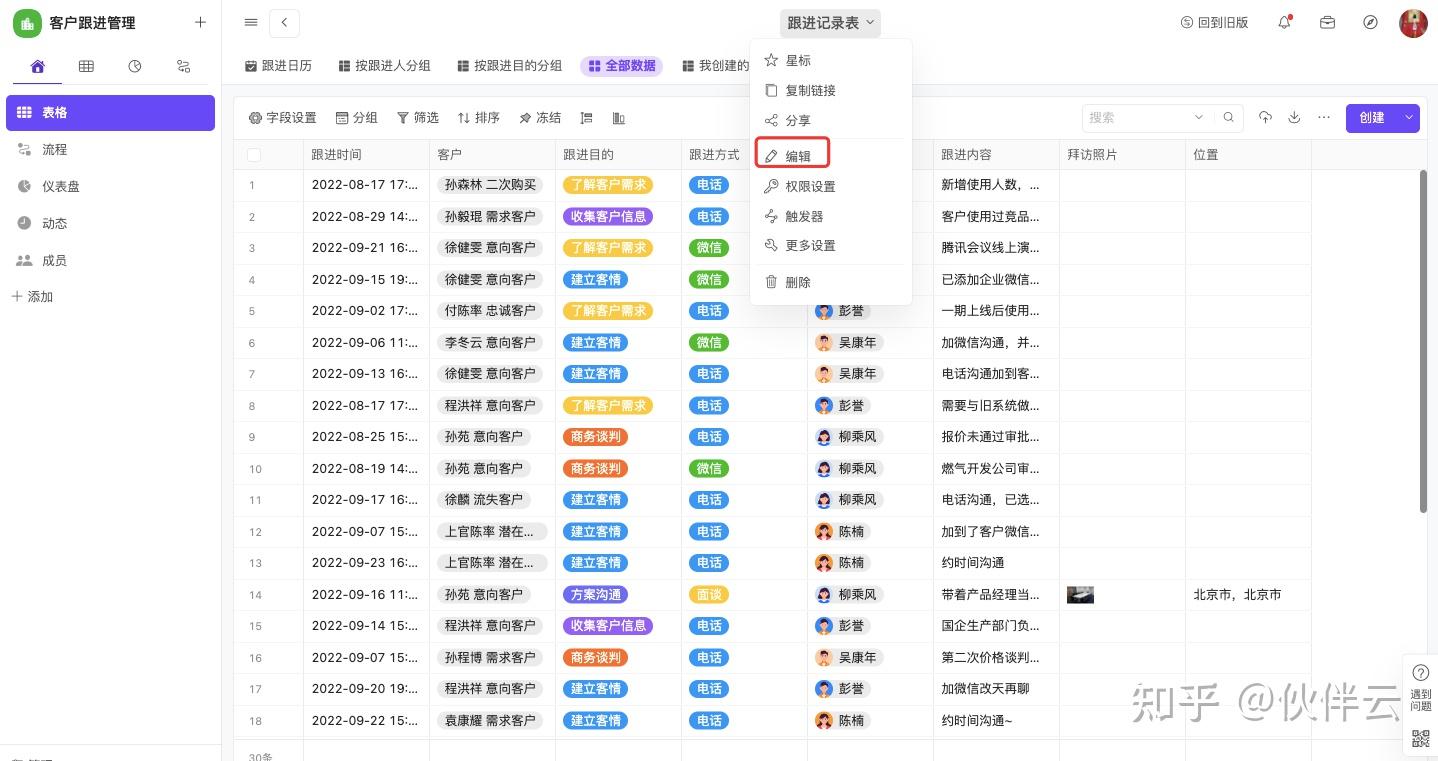Click 分组 in the toolbar
The height and width of the screenshot is (761, 1438).
point(356,118)
